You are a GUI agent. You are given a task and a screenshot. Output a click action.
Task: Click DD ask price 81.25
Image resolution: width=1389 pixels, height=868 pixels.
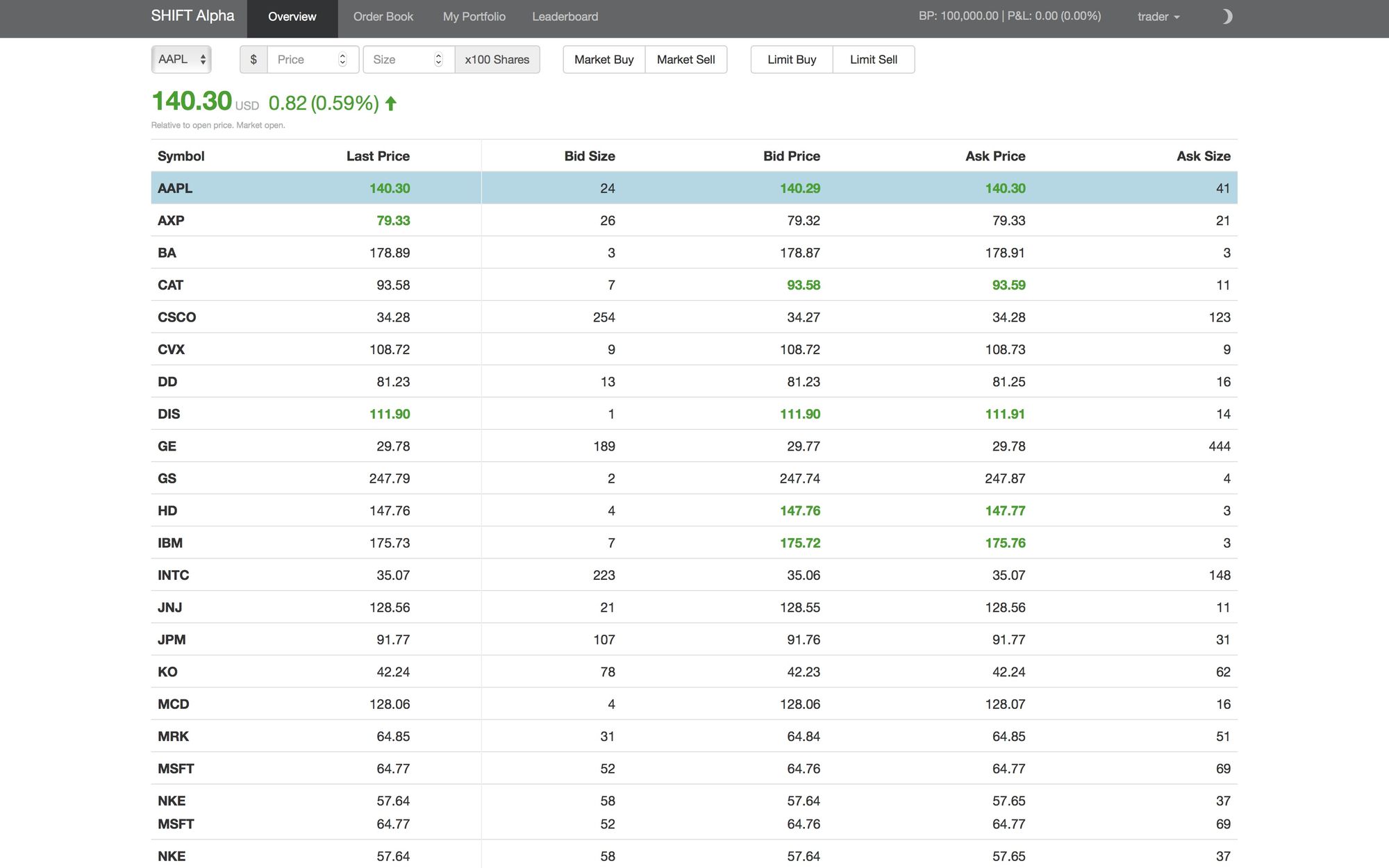coord(1008,382)
